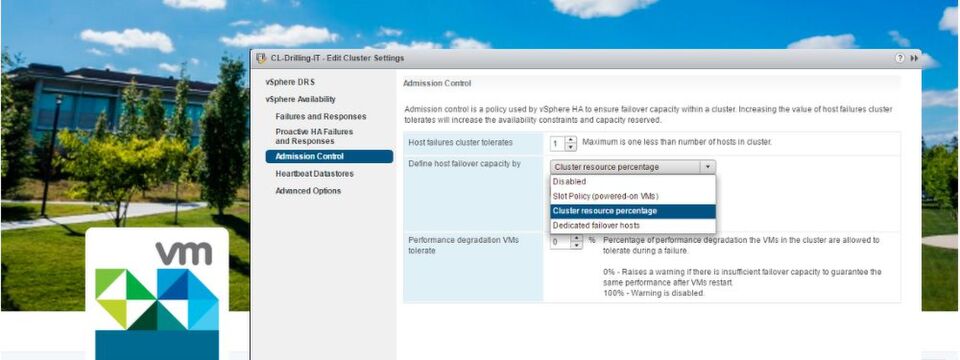This screenshot has width=960, height=360.
Task: Decrease host failures cluster tolerates value
Action: tap(571, 147)
